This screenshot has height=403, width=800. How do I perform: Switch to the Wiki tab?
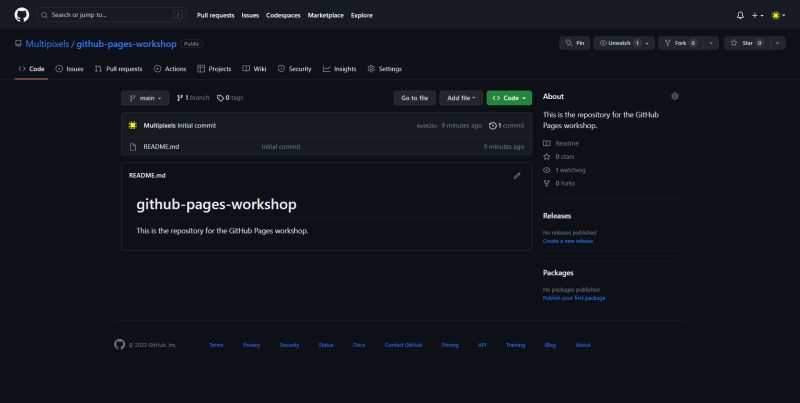tap(254, 69)
